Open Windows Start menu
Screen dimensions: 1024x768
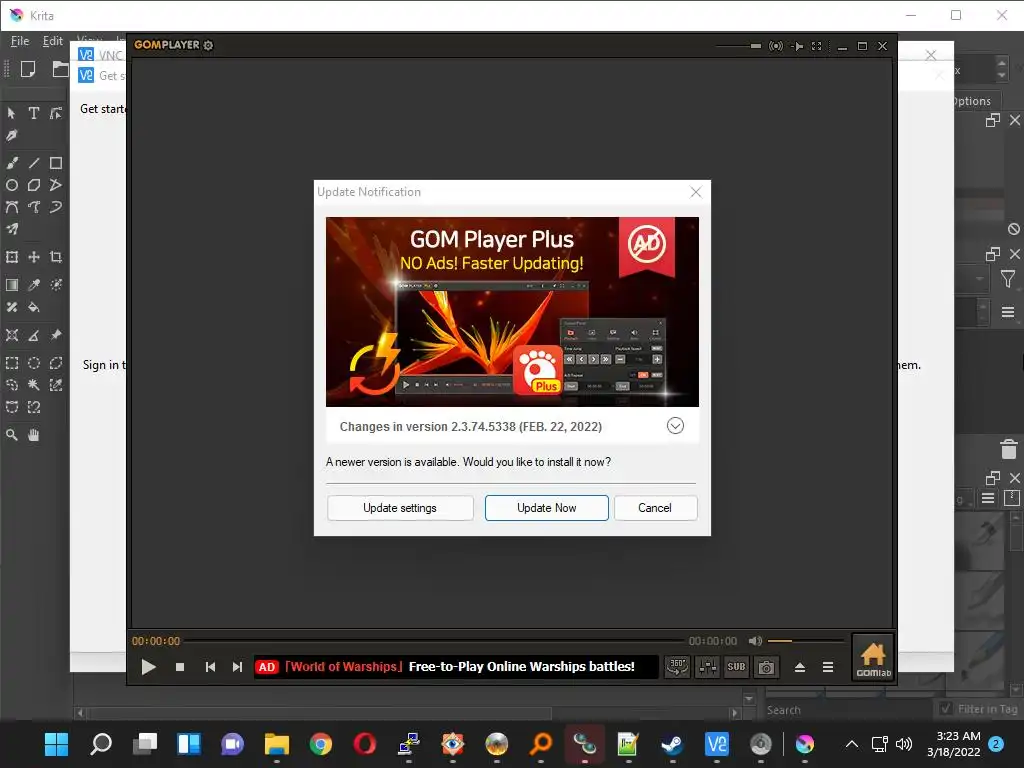56,744
